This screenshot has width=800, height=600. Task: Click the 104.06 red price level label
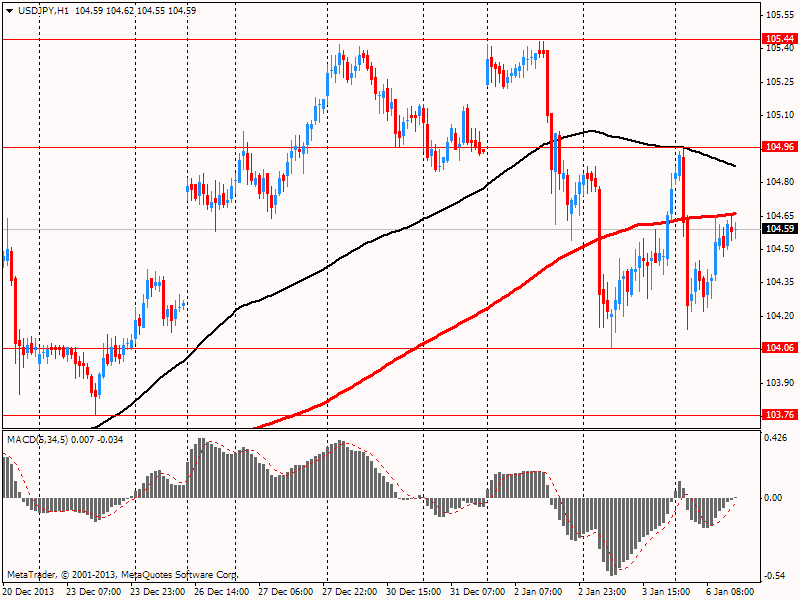pyautogui.click(x=780, y=347)
